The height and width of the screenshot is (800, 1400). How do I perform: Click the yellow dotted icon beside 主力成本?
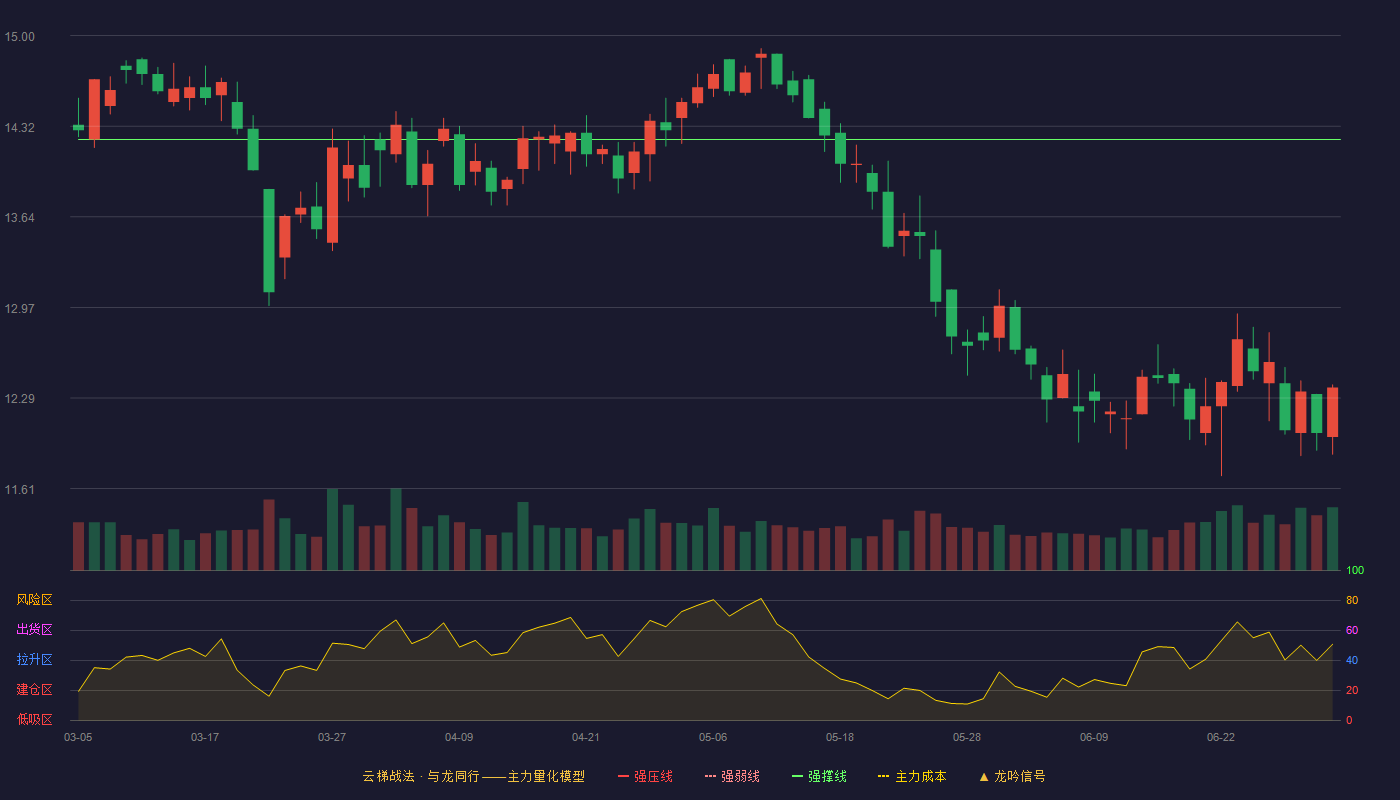[x=883, y=776]
